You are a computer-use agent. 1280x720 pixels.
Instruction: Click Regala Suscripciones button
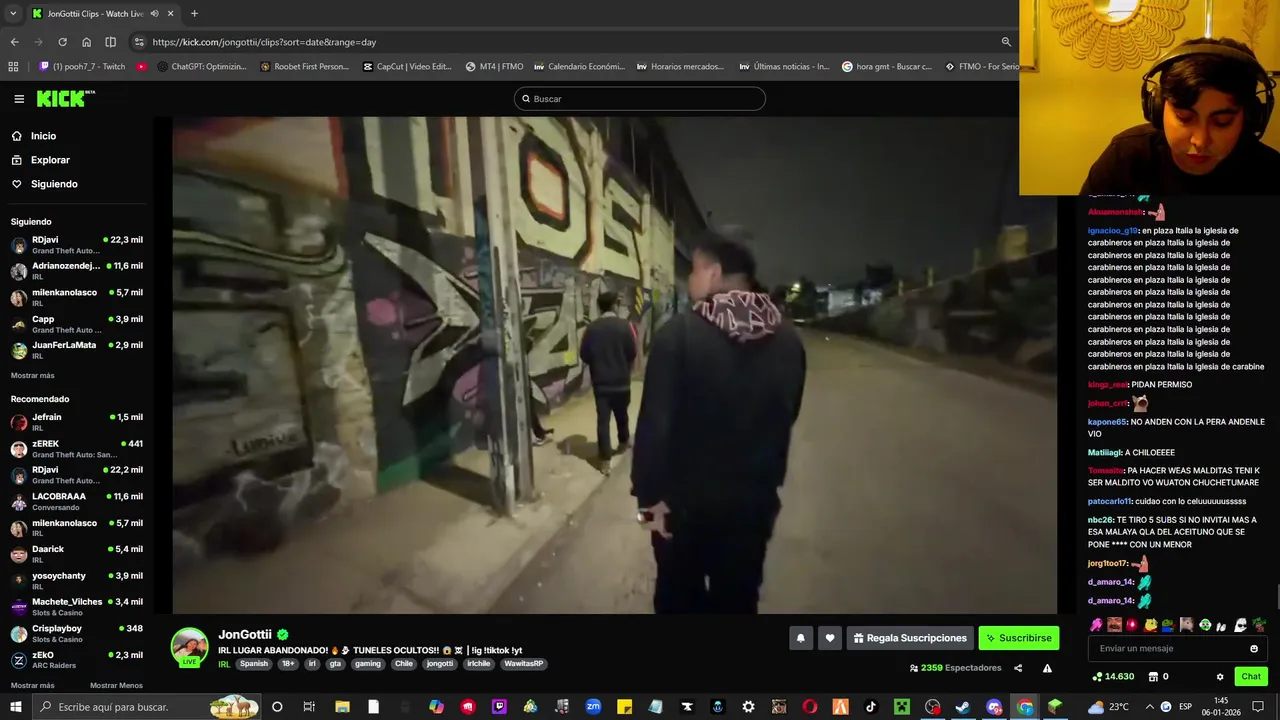910,638
